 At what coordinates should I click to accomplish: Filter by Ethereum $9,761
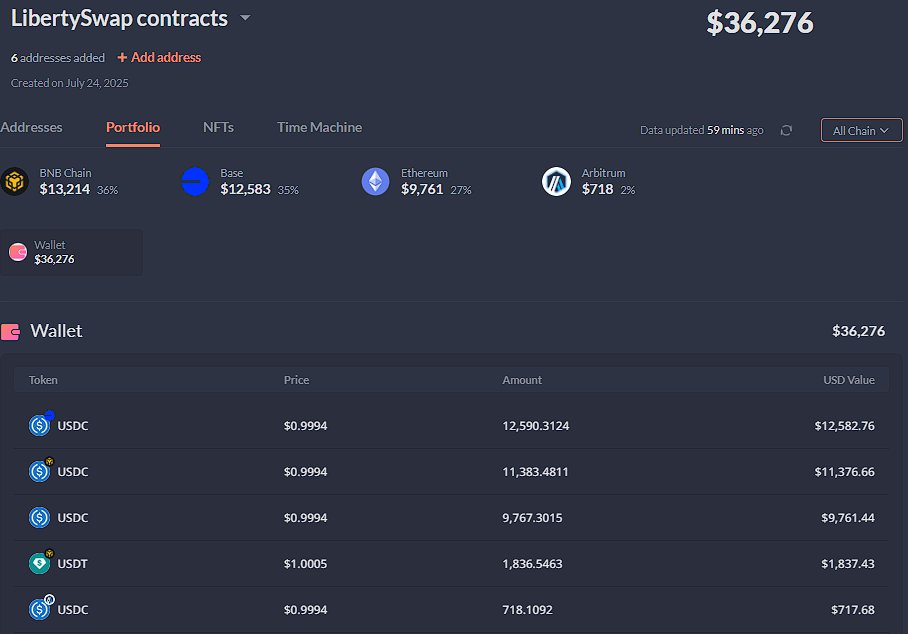tap(417, 182)
